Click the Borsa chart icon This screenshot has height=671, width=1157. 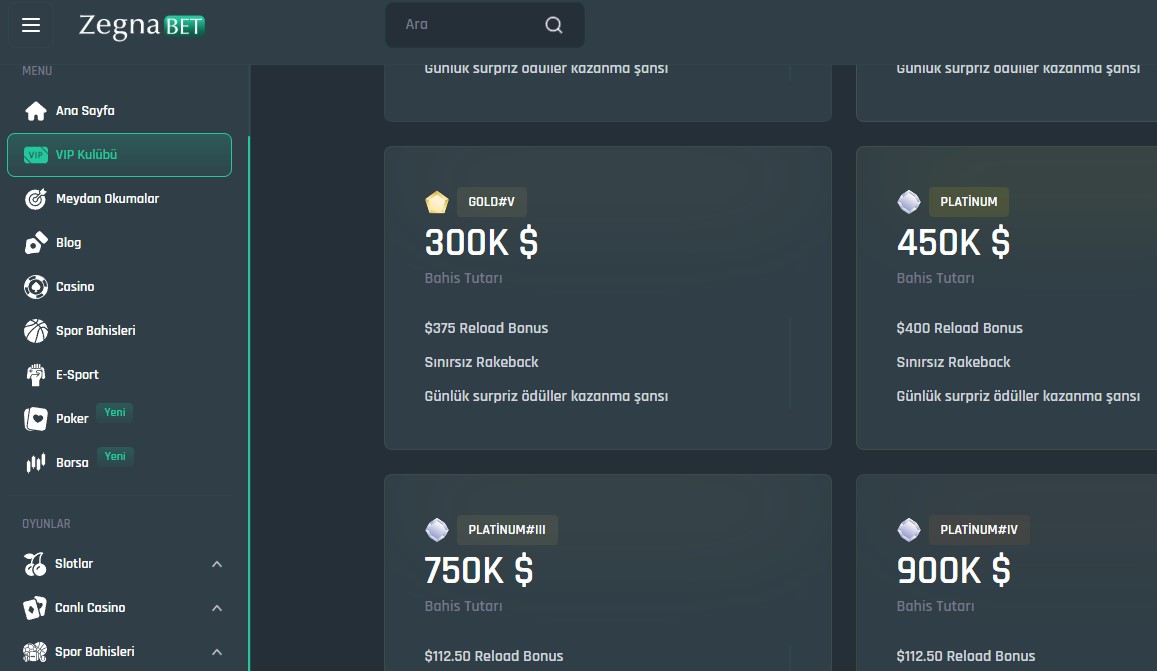tap(35, 462)
